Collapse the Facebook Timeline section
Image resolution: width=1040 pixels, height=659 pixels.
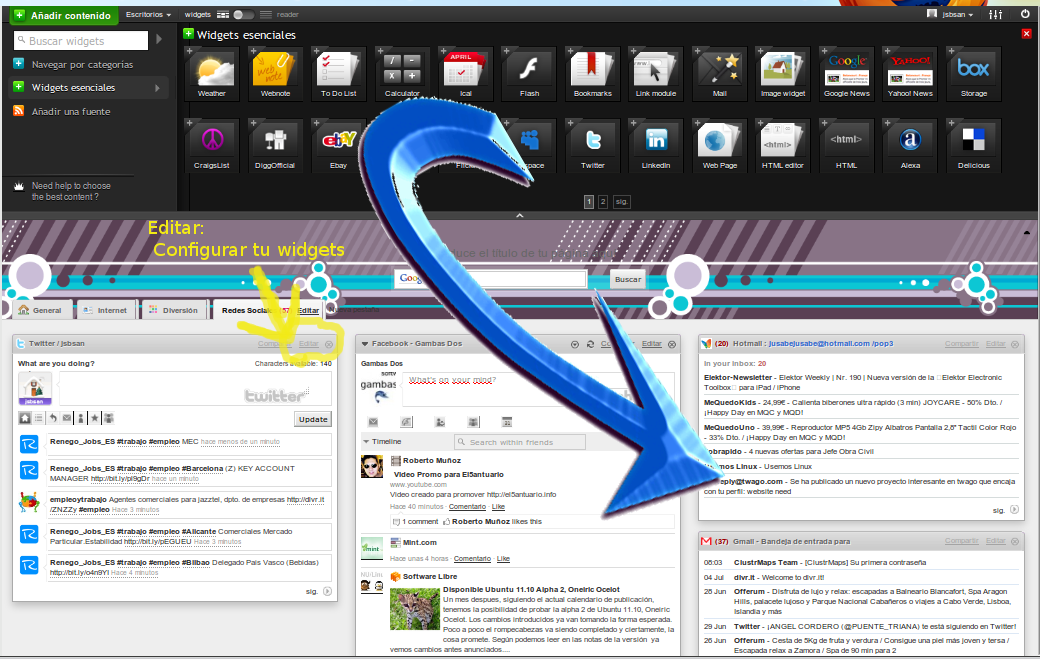[365, 442]
